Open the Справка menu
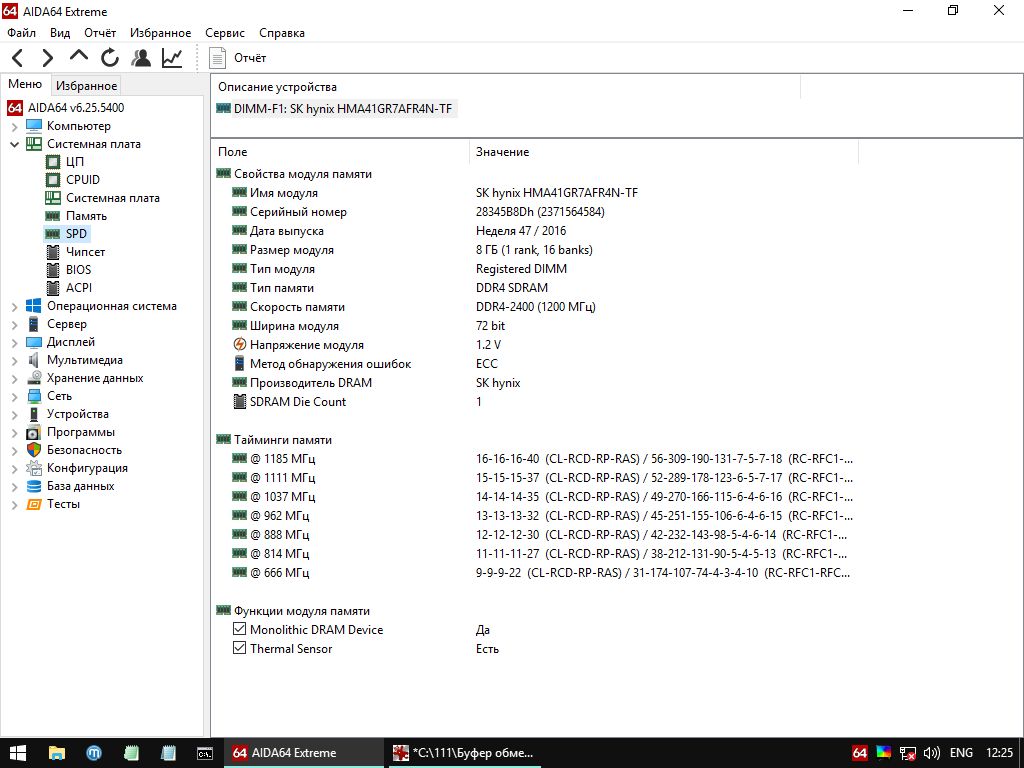Screen dimensions: 1024x768 (x=282, y=33)
